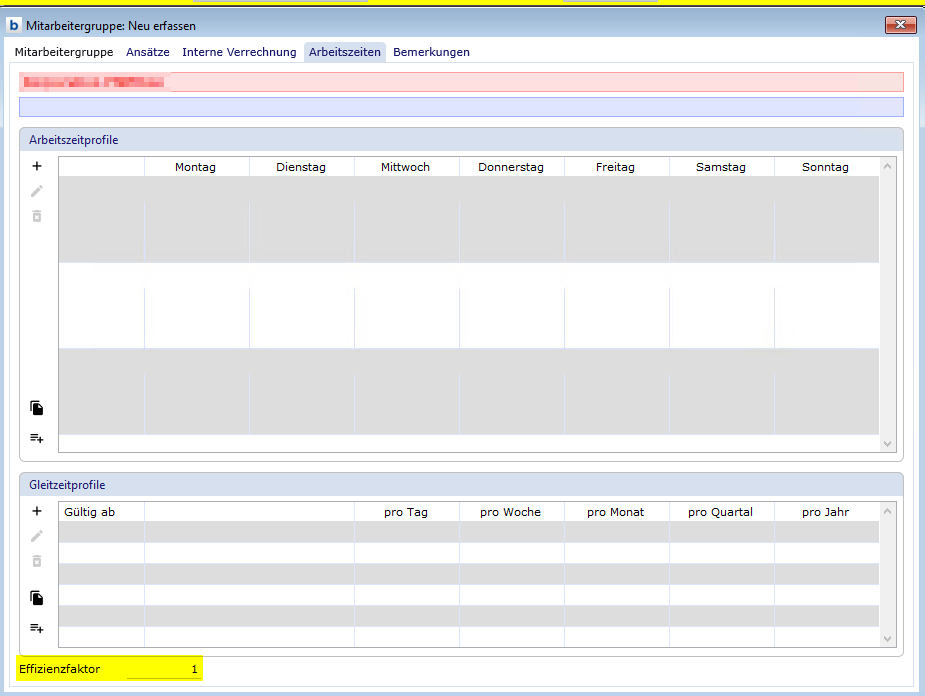Click the trash delete icon in Gleitzeitprofile

pos(37,561)
